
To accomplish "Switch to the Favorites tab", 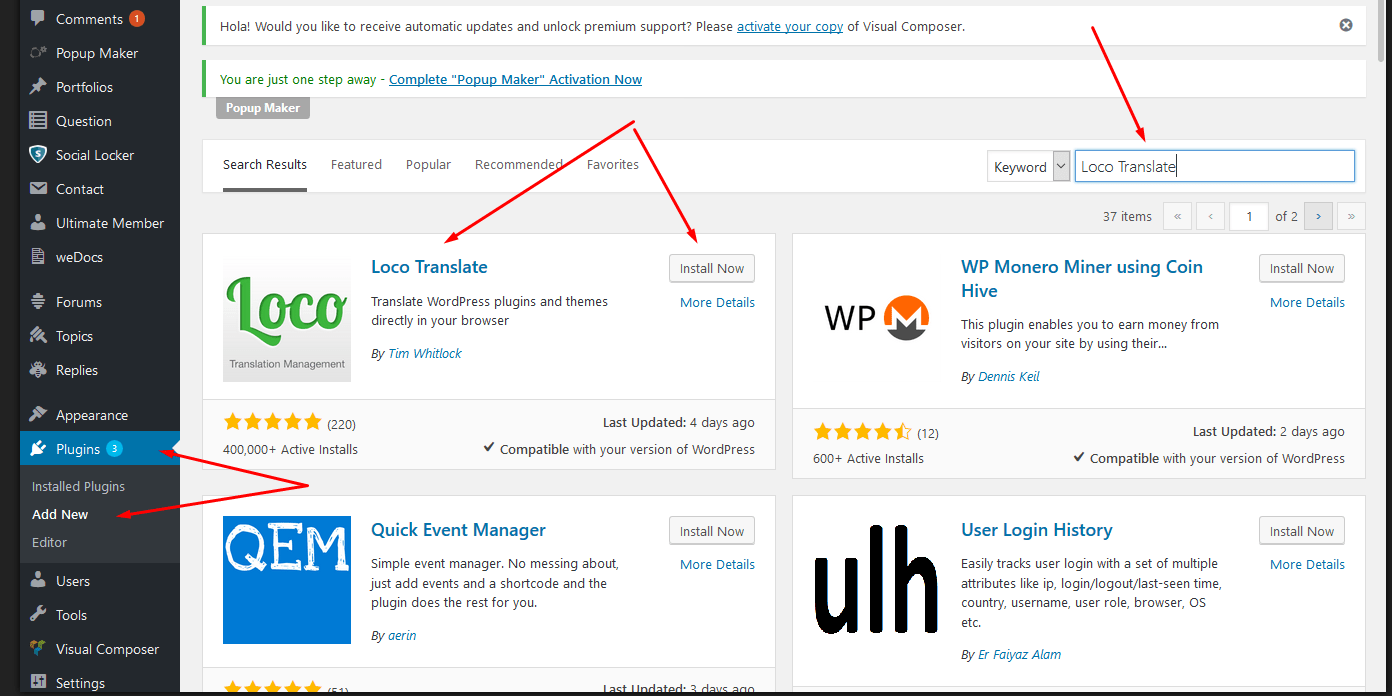I will (613, 165).
